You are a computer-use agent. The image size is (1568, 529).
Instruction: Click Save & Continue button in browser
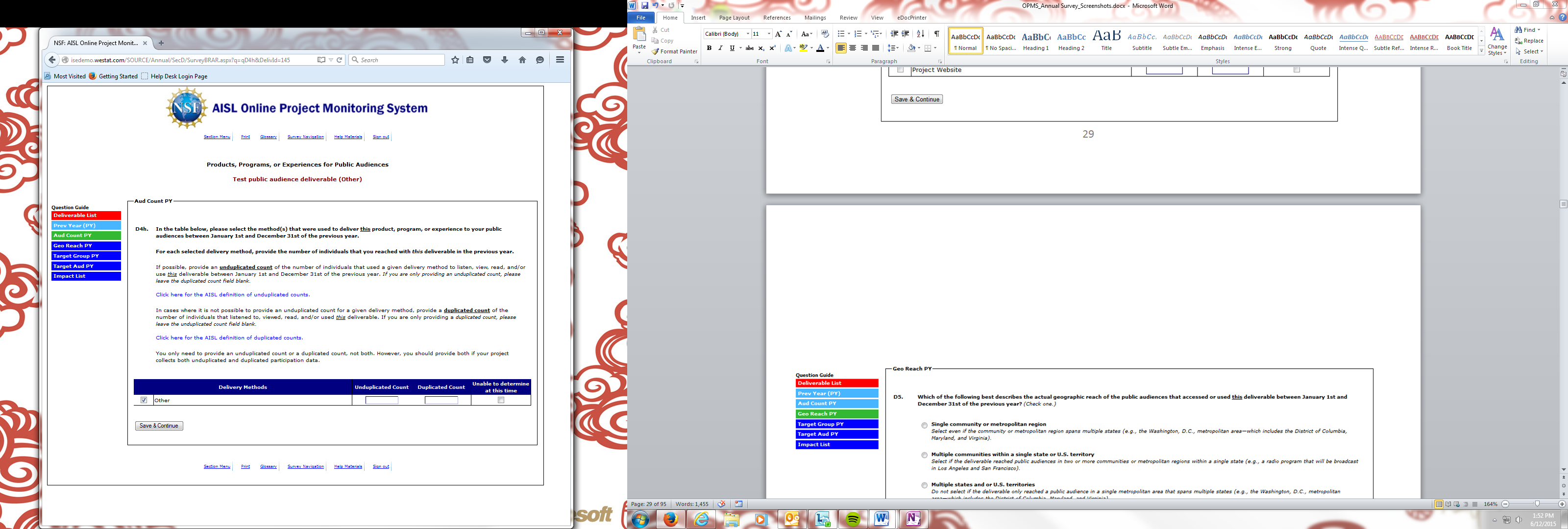pyautogui.click(x=159, y=426)
